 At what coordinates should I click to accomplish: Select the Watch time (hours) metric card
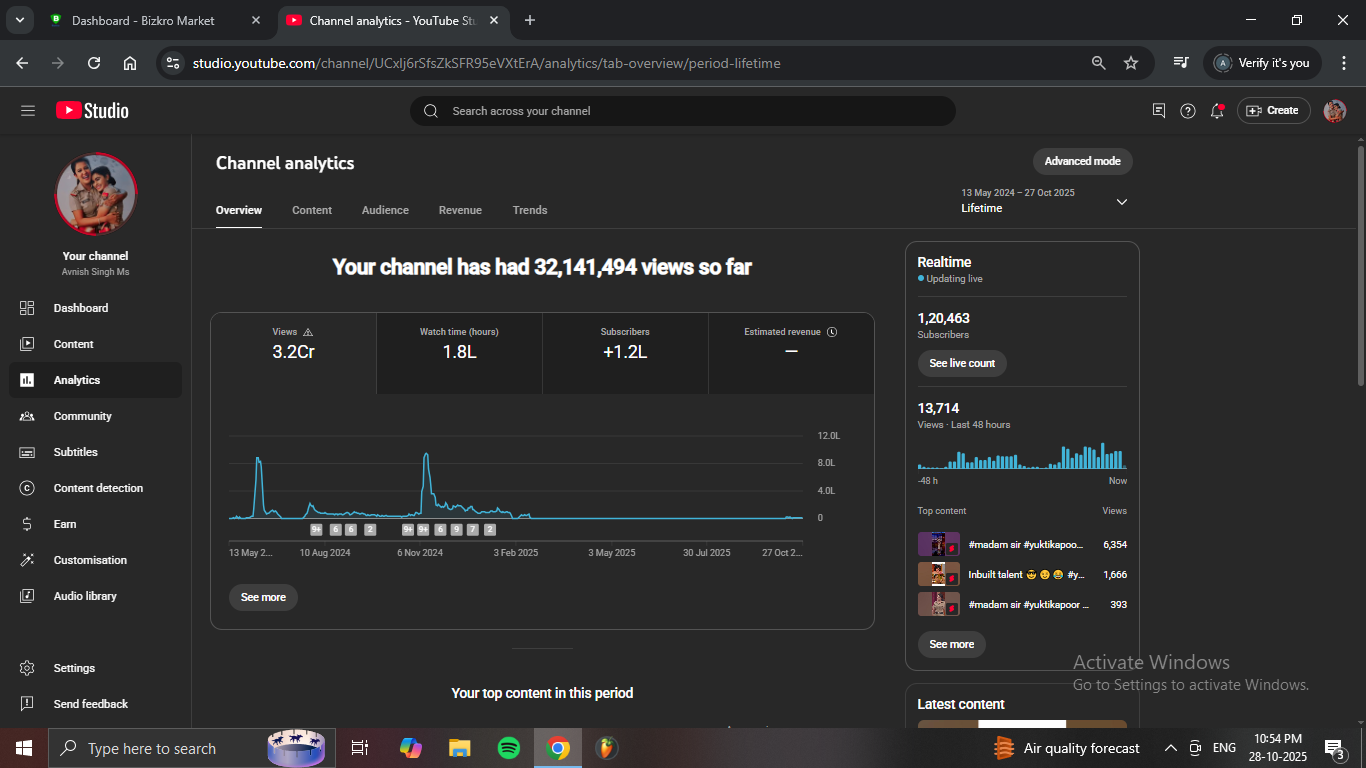[459, 343]
